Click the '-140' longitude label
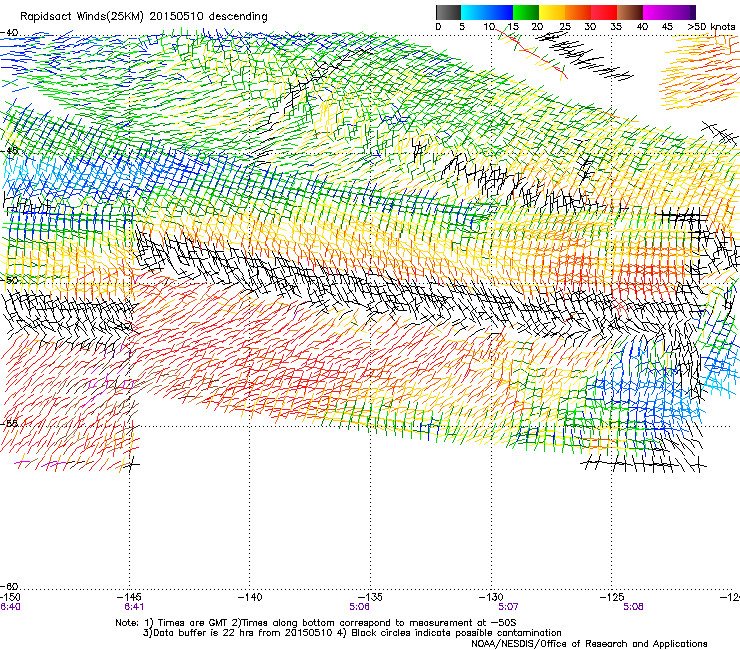Viewport: 740px width, 650px height. (x=250, y=598)
